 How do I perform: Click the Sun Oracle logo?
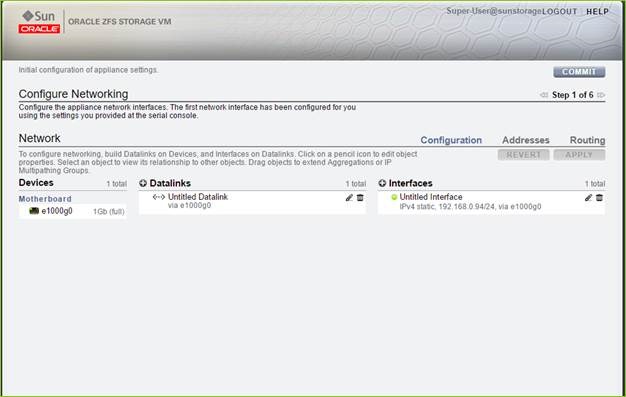tap(39, 22)
